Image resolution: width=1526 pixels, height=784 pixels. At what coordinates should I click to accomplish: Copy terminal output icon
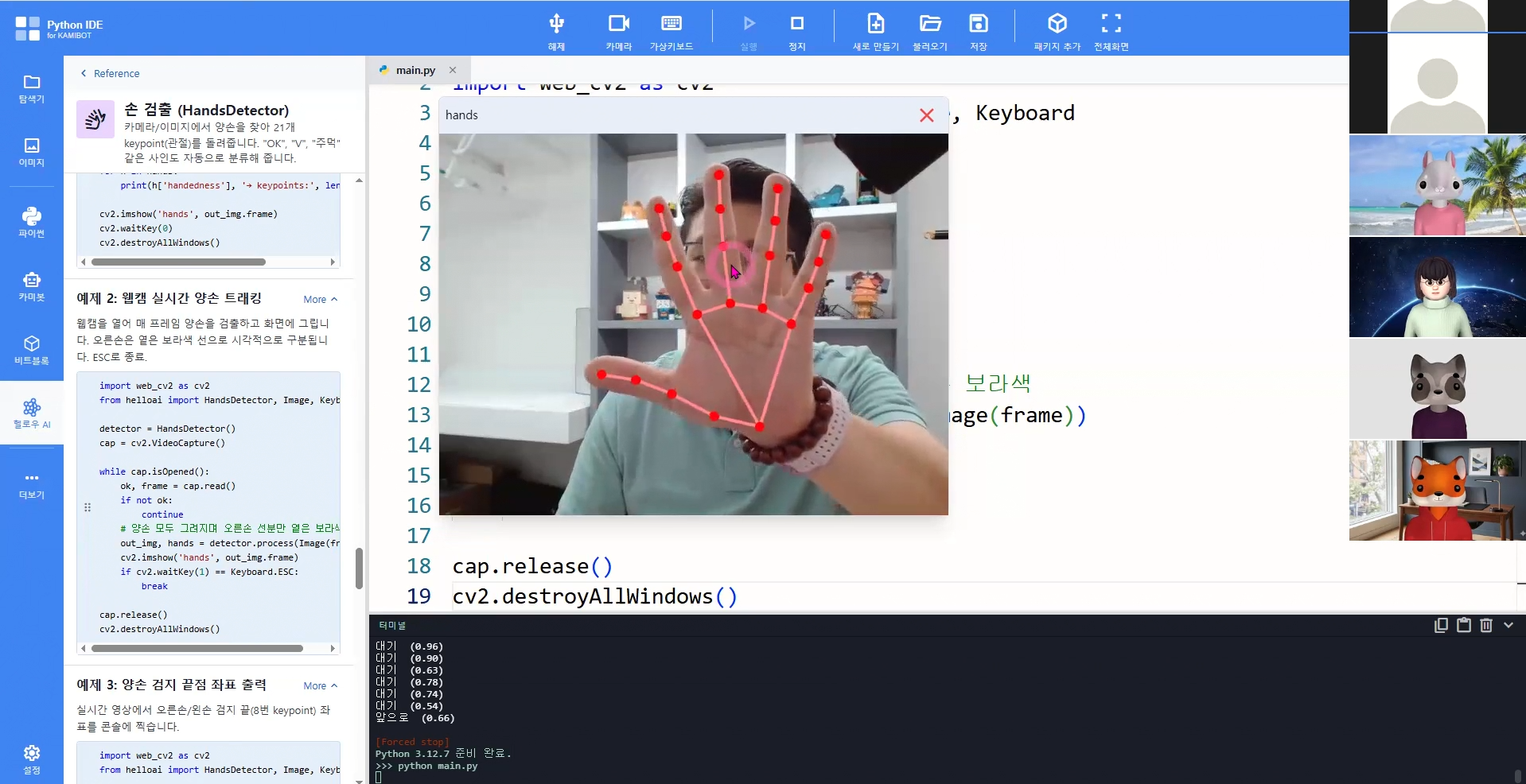point(1441,625)
